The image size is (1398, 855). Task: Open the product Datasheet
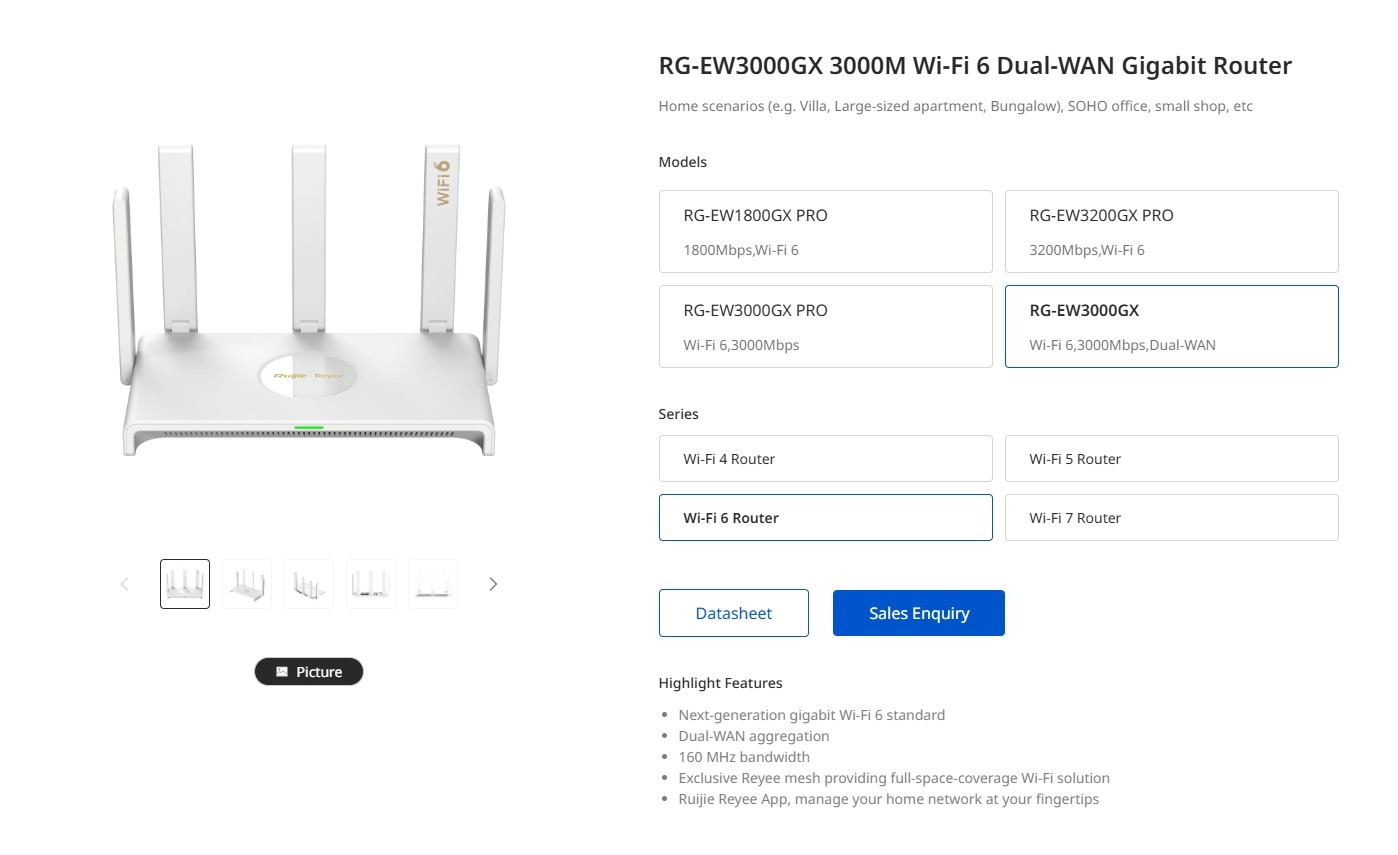pos(733,612)
